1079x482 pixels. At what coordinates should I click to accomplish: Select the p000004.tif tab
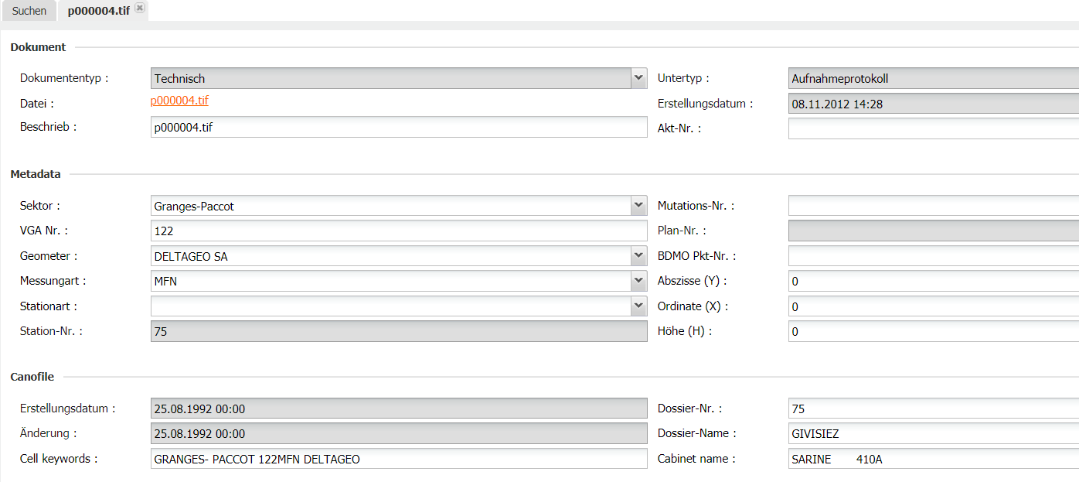click(x=98, y=11)
